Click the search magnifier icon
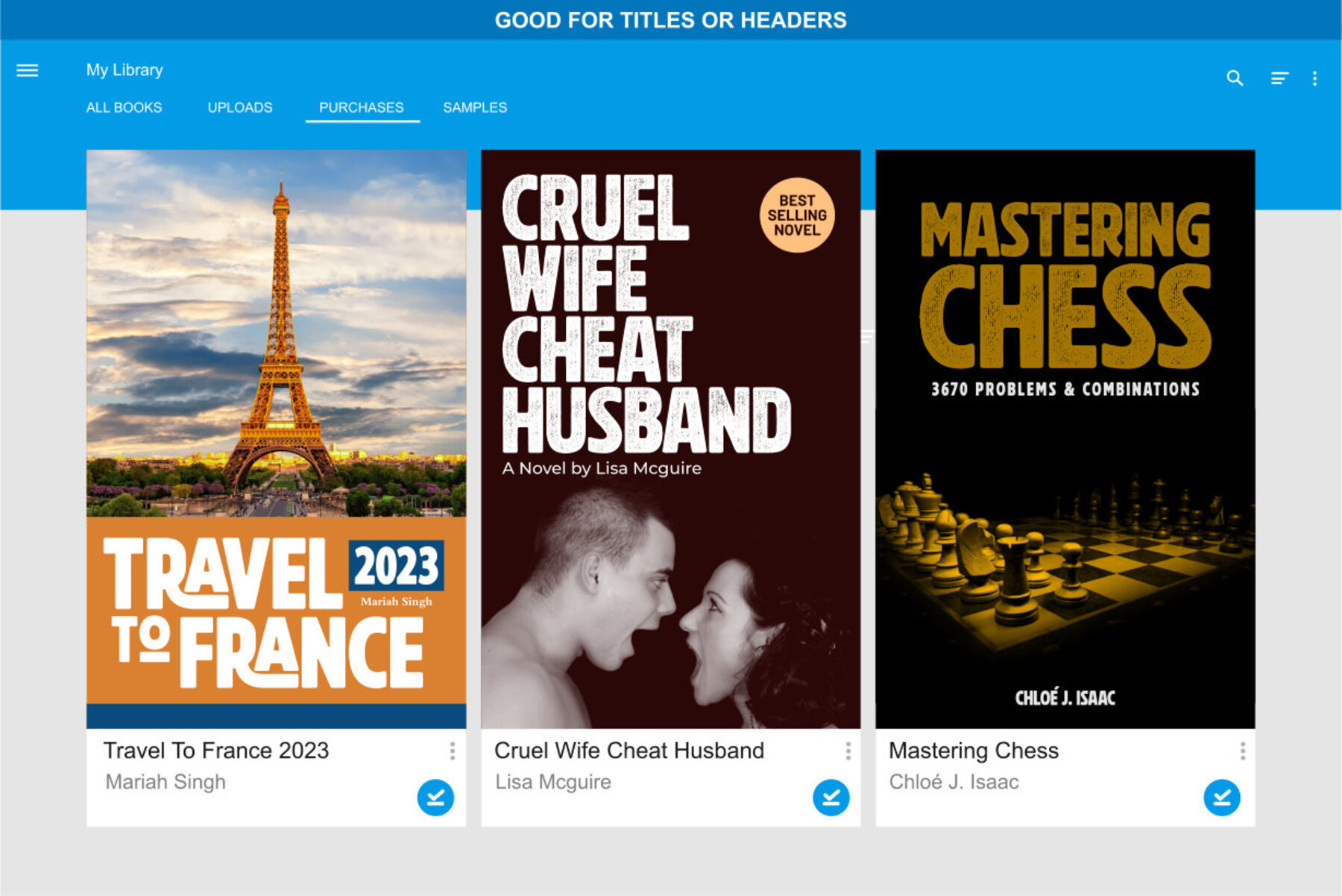The height and width of the screenshot is (896, 1342). [1235, 78]
